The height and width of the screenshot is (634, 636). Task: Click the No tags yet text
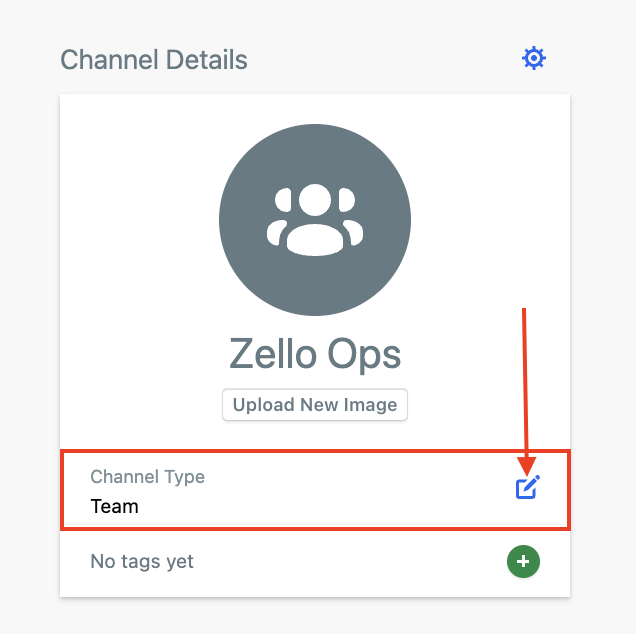pyautogui.click(x=142, y=562)
